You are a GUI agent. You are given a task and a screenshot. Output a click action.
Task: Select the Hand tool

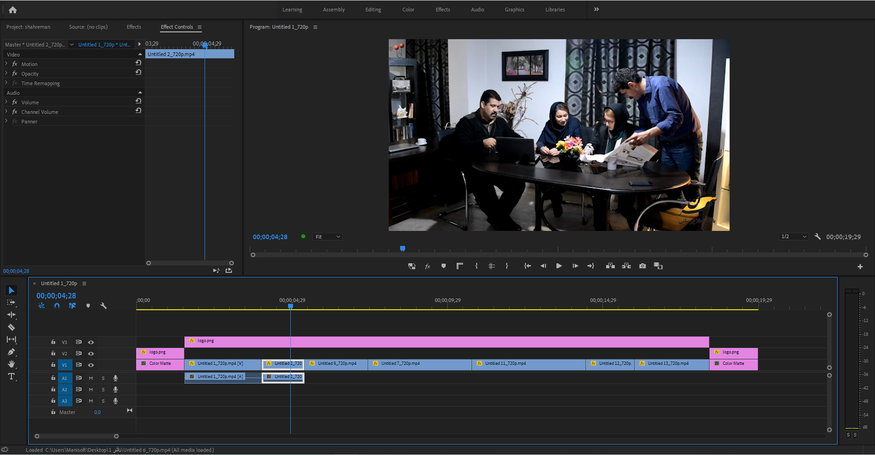point(11,364)
